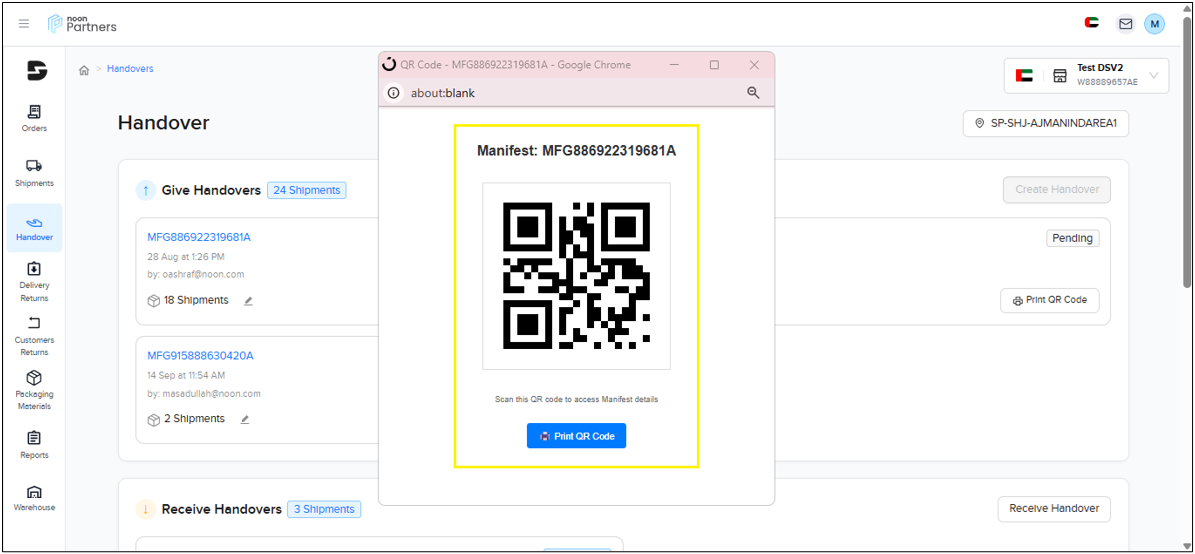Open the M user avatar
Screen dimensions: 1195x554
coord(1155,24)
